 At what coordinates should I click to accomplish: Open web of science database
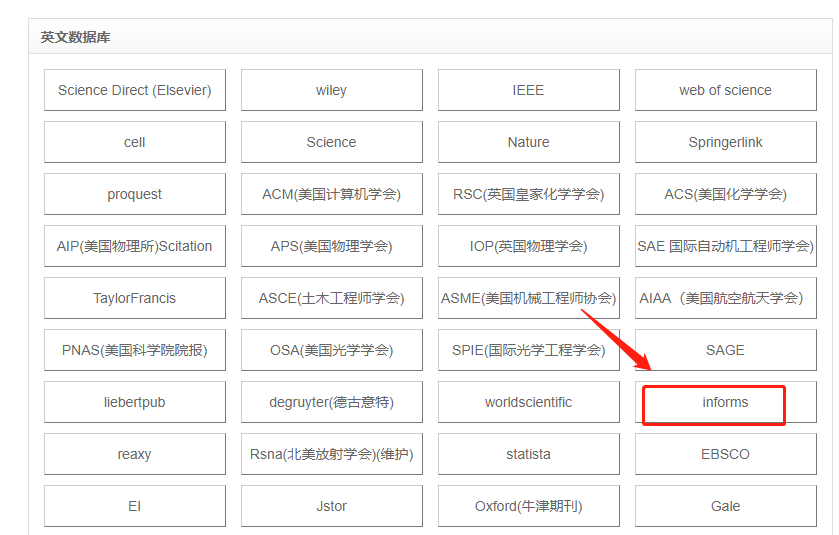tap(725, 90)
